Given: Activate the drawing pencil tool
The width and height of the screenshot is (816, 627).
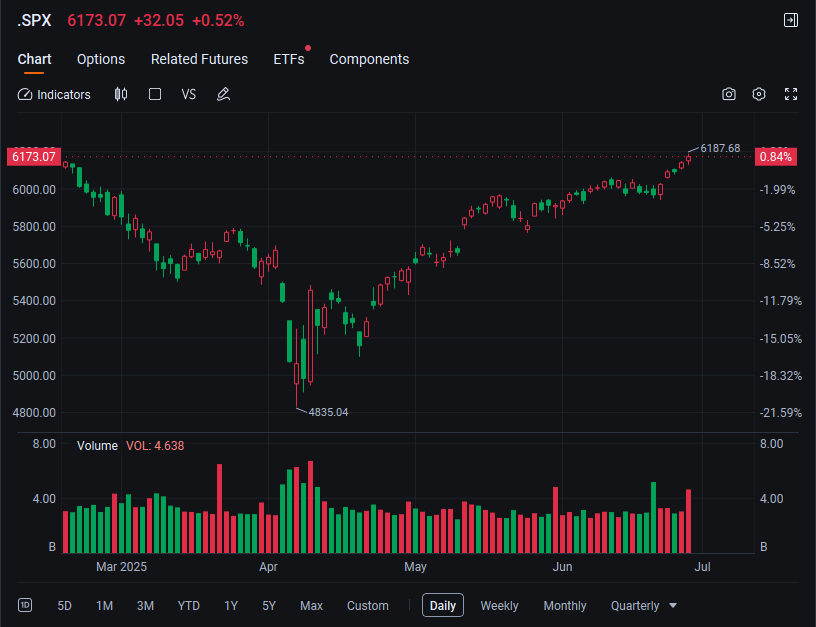Looking at the screenshot, I should (223, 94).
